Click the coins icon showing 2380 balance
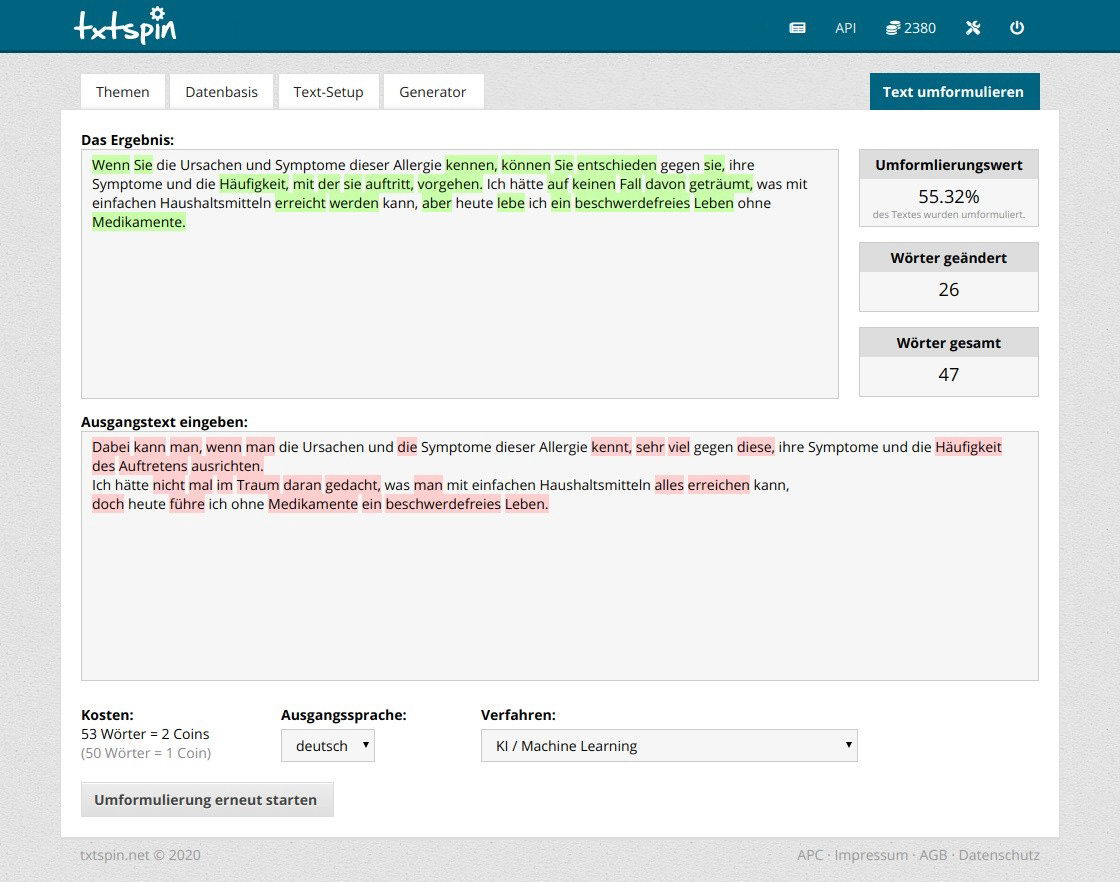The image size is (1120, 882). point(910,28)
